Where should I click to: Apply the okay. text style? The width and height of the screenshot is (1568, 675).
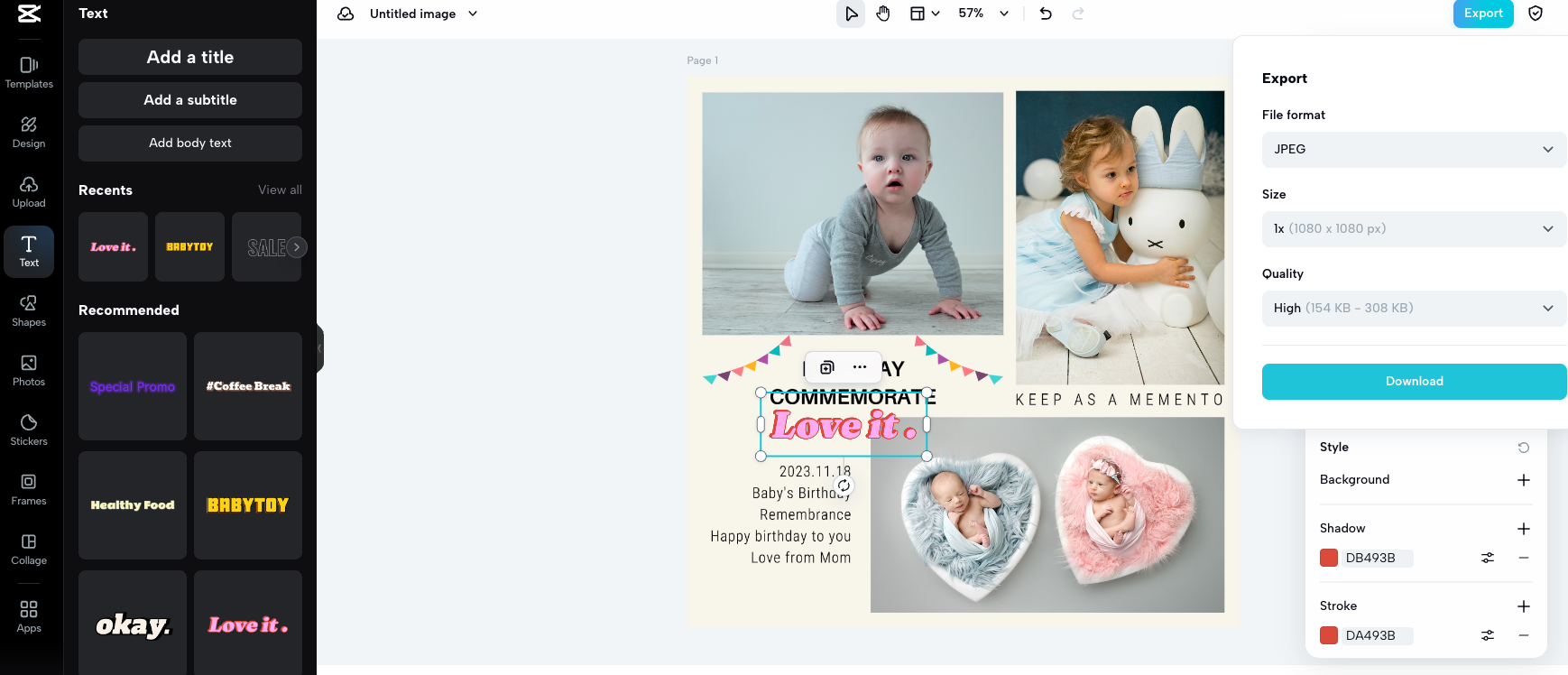[x=133, y=623]
